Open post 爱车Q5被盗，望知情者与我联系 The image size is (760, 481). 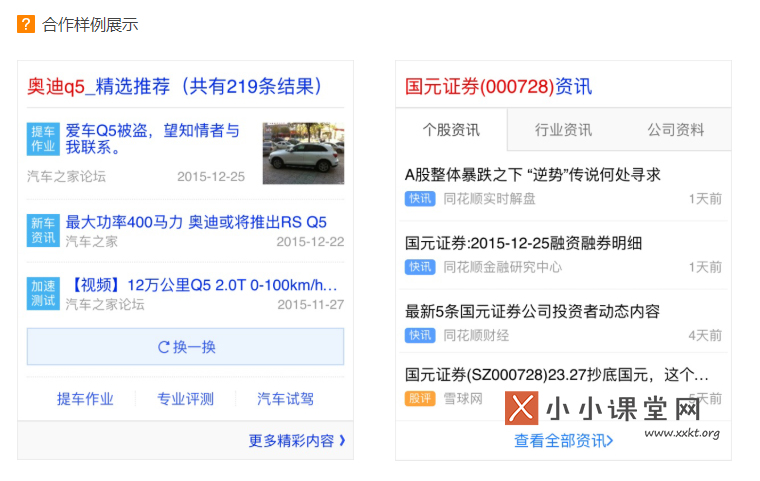[x=153, y=139]
